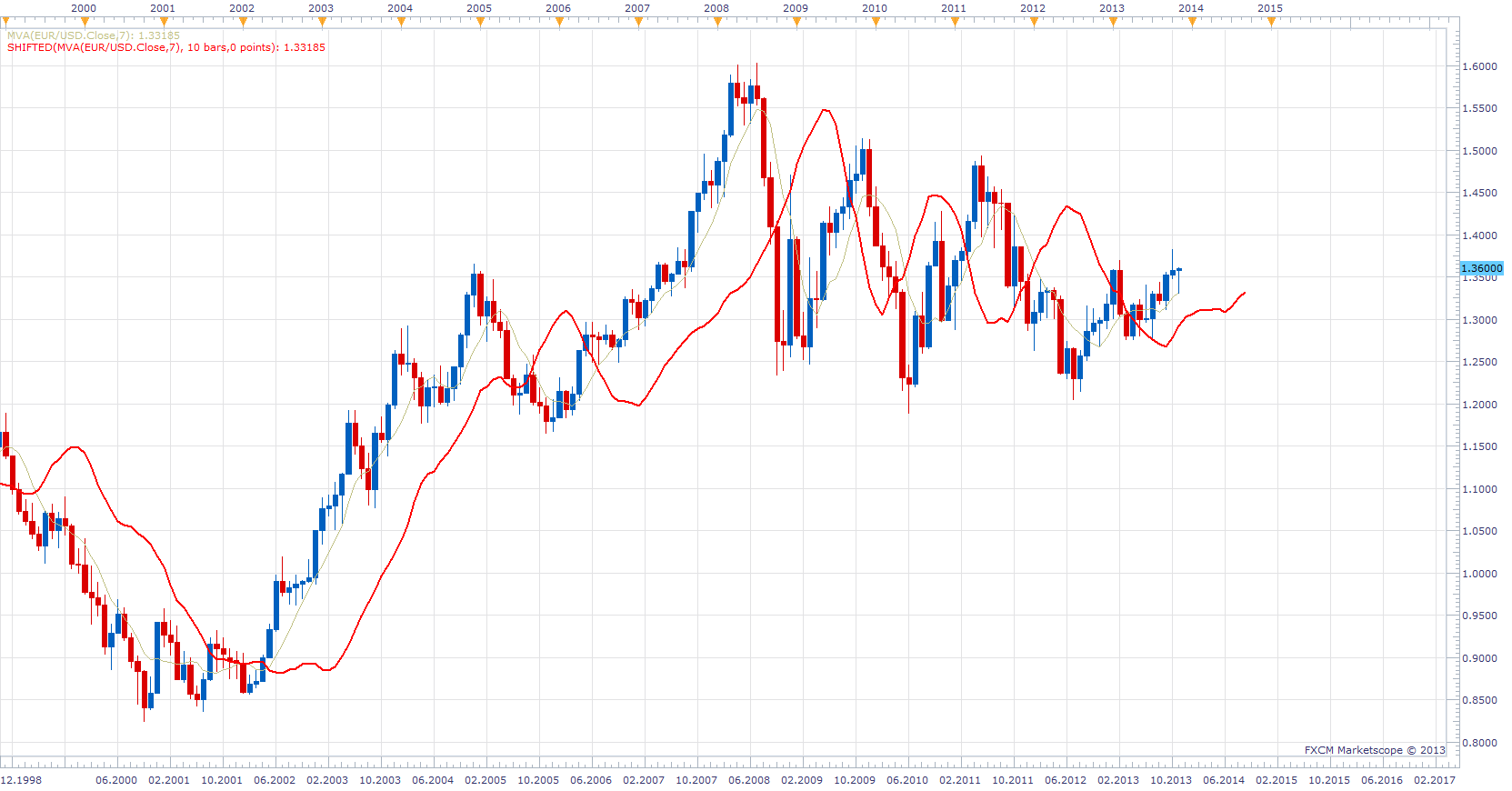Image resolution: width=1512 pixels, height=791 pixels.
Task: Click the current price tag 1.36000
Action: click(1482, 268)
